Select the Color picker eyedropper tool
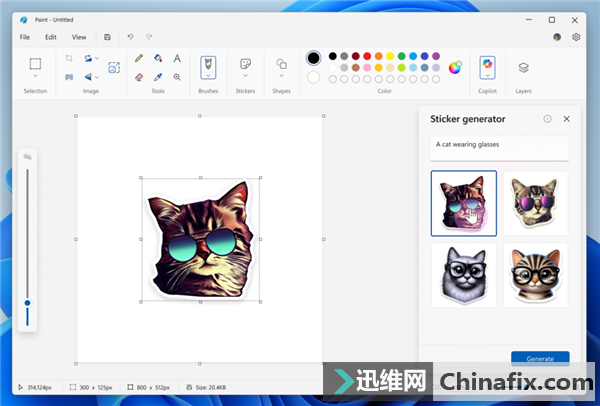 coord(158,77)
